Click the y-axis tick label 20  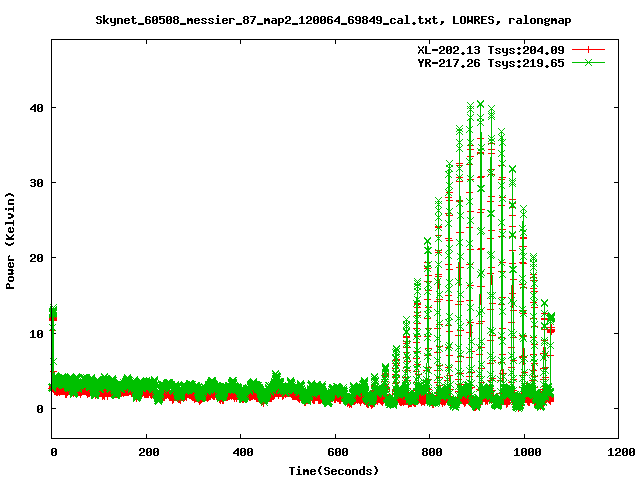[x=36, y=258]
